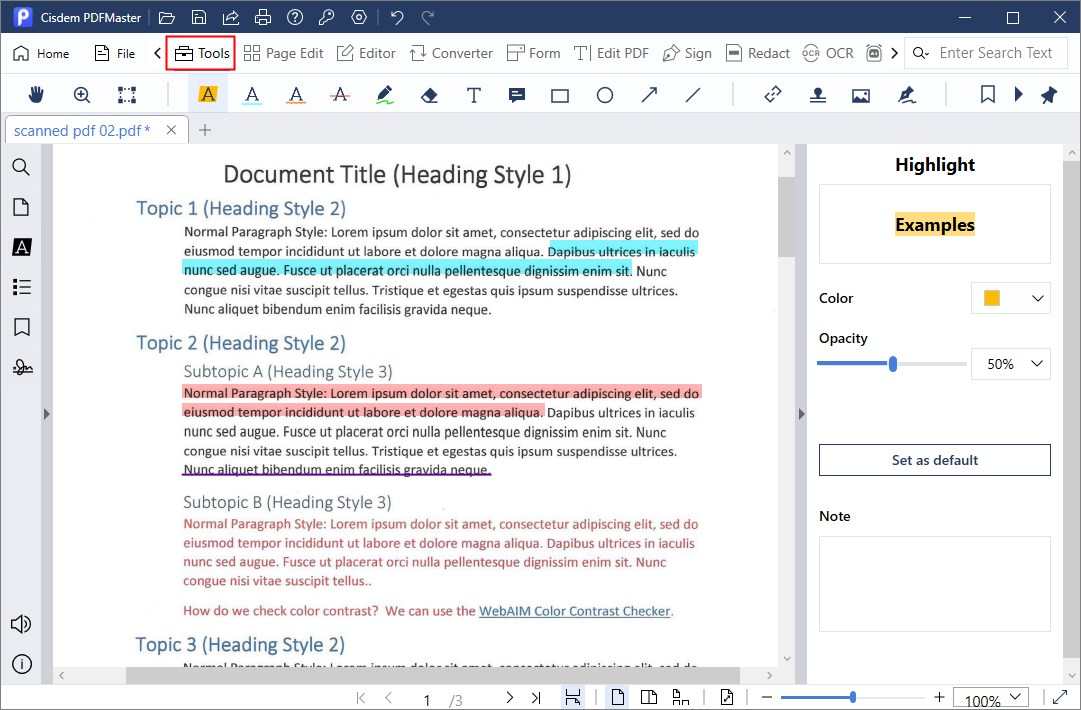
Task: Select the Freehand pencil drawing tool
Action: tap(384, 94)
